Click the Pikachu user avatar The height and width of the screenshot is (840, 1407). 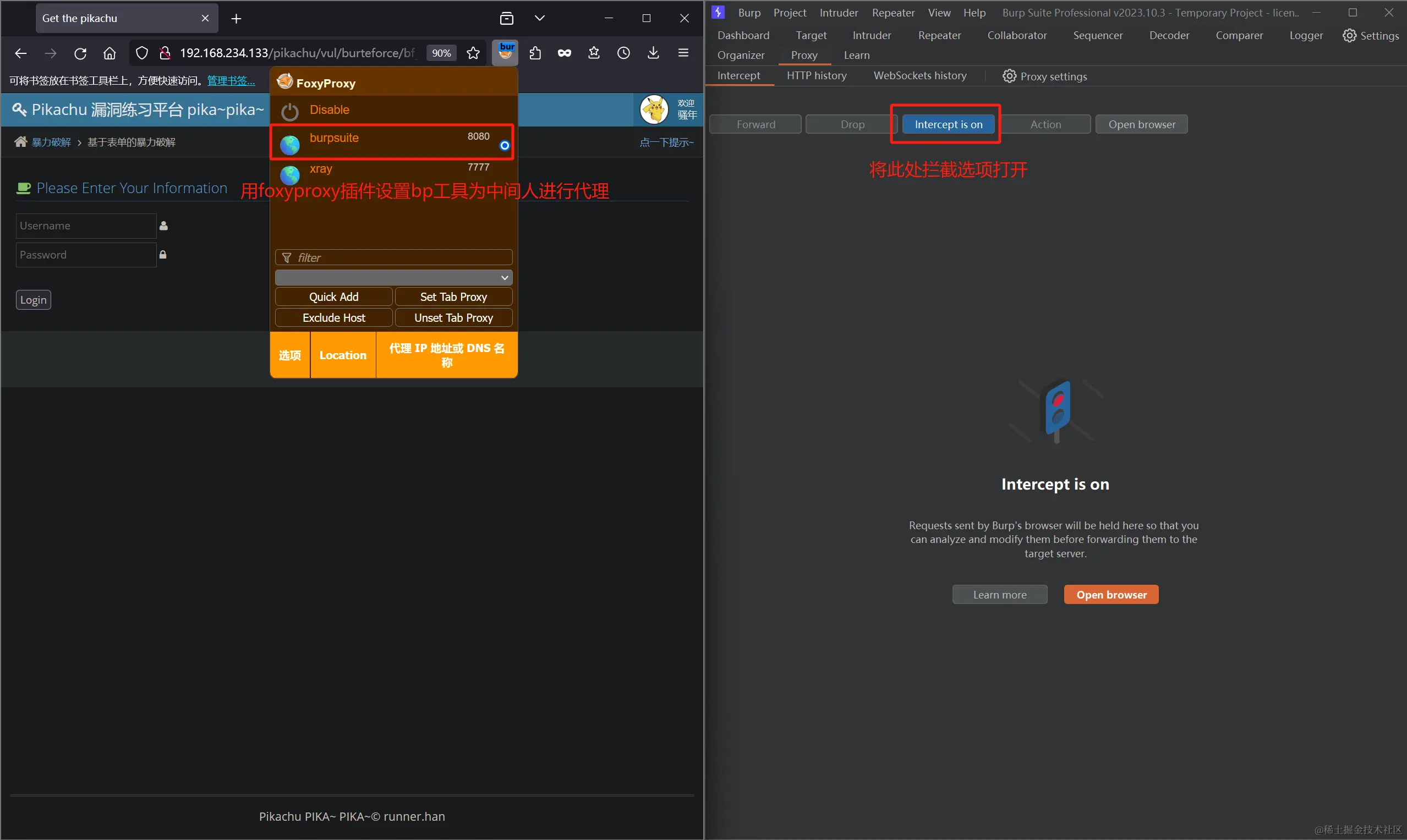tap(654, 109)
